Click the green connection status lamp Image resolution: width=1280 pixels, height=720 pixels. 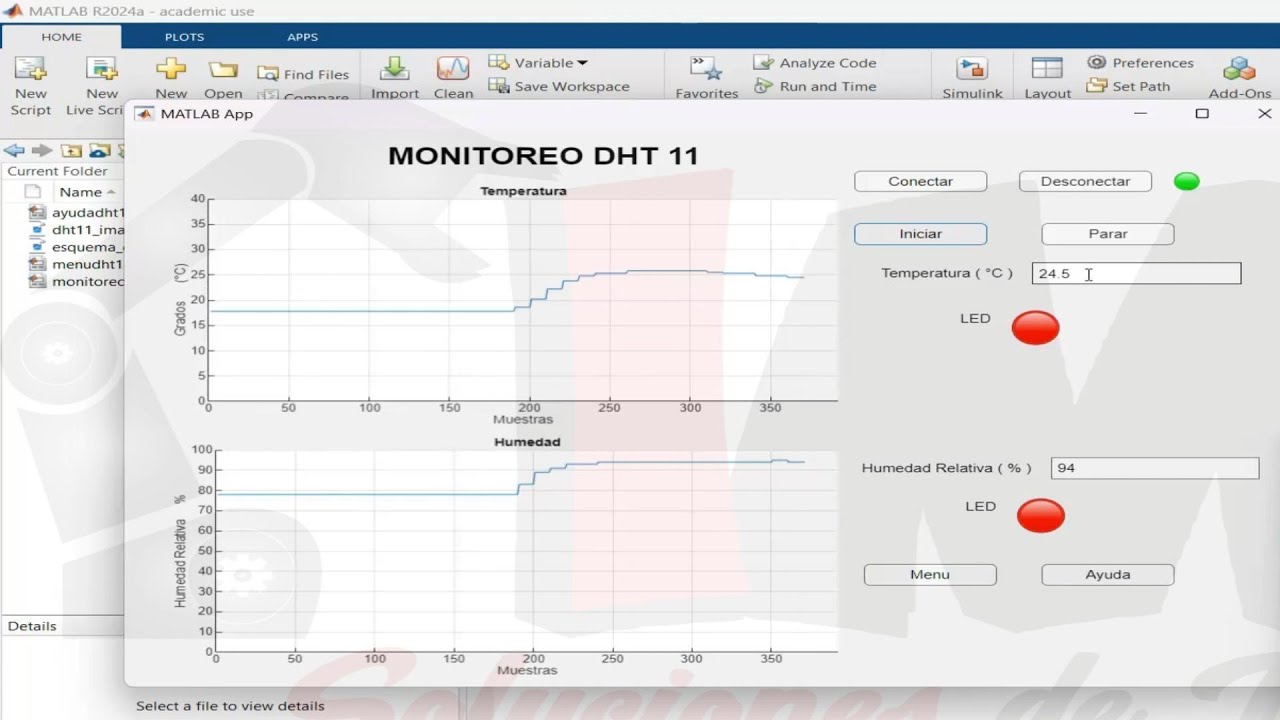point(1187,181)
